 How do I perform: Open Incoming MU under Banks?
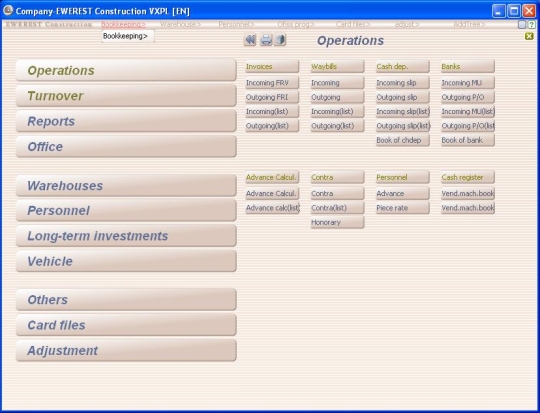point(468,83)
